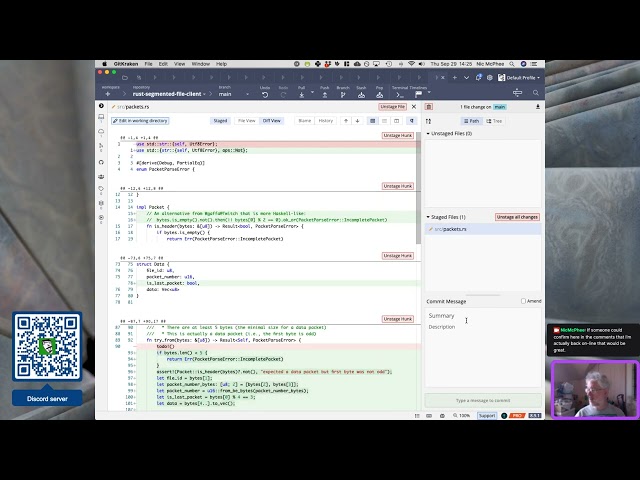Open the History tab
Screen dimensions: 640x480
click(326, 121)
